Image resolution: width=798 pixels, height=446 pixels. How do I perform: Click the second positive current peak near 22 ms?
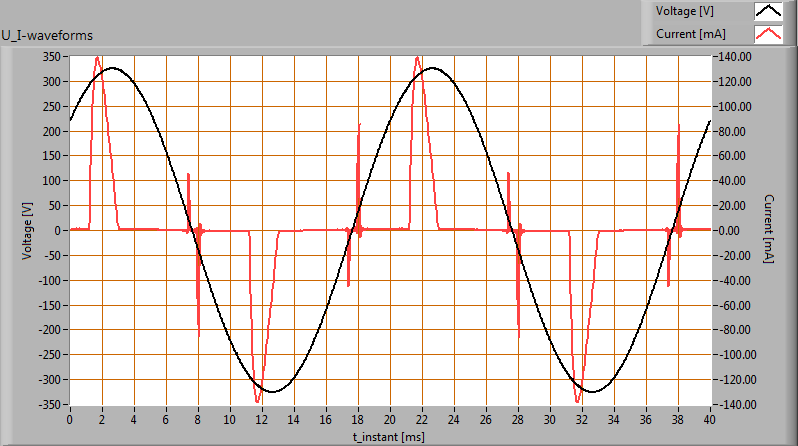417,58
